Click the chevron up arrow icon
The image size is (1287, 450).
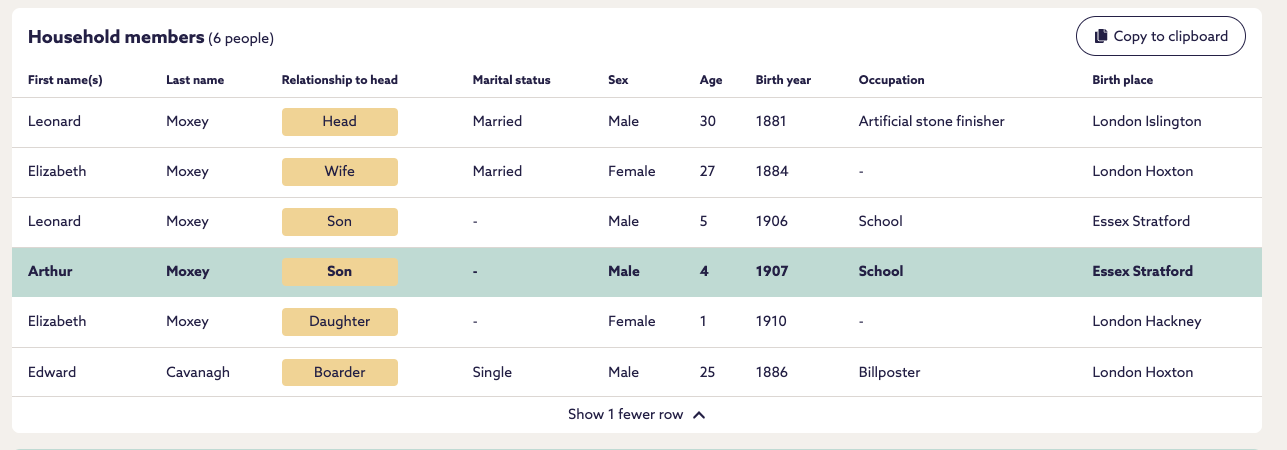coord(699,415)
